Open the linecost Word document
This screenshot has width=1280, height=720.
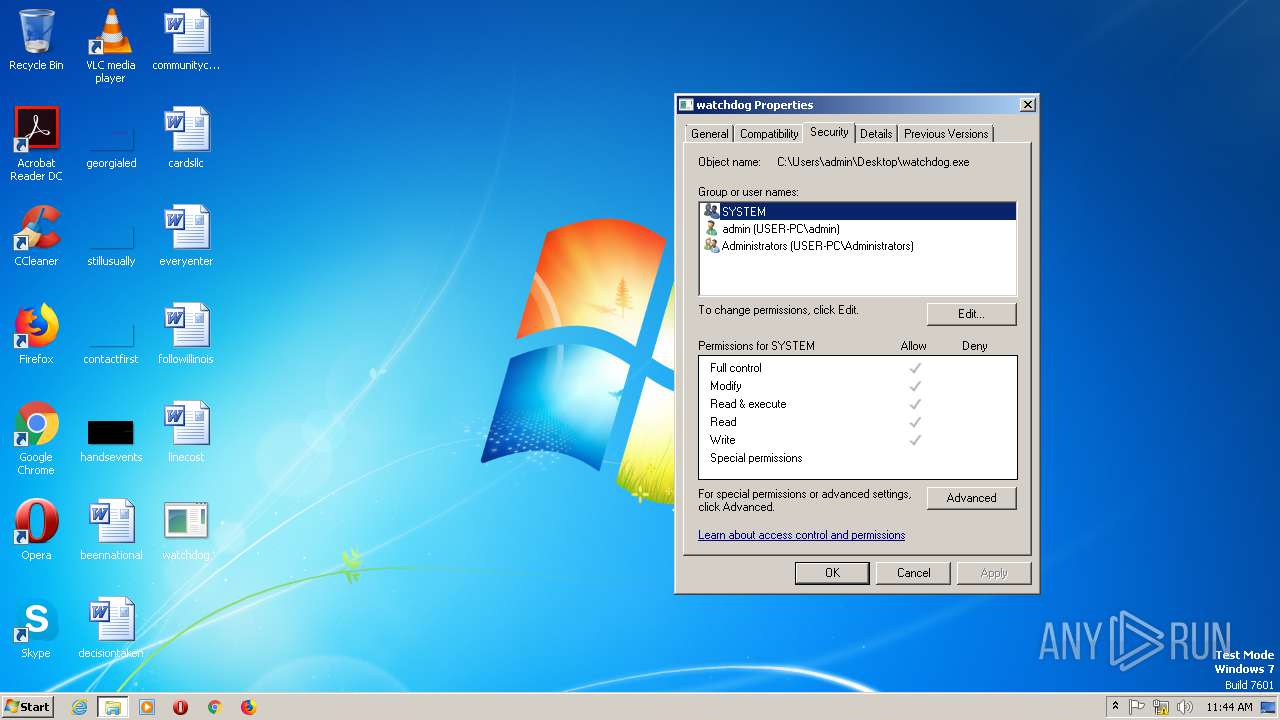pyautogui.click(x=186, y=432)
